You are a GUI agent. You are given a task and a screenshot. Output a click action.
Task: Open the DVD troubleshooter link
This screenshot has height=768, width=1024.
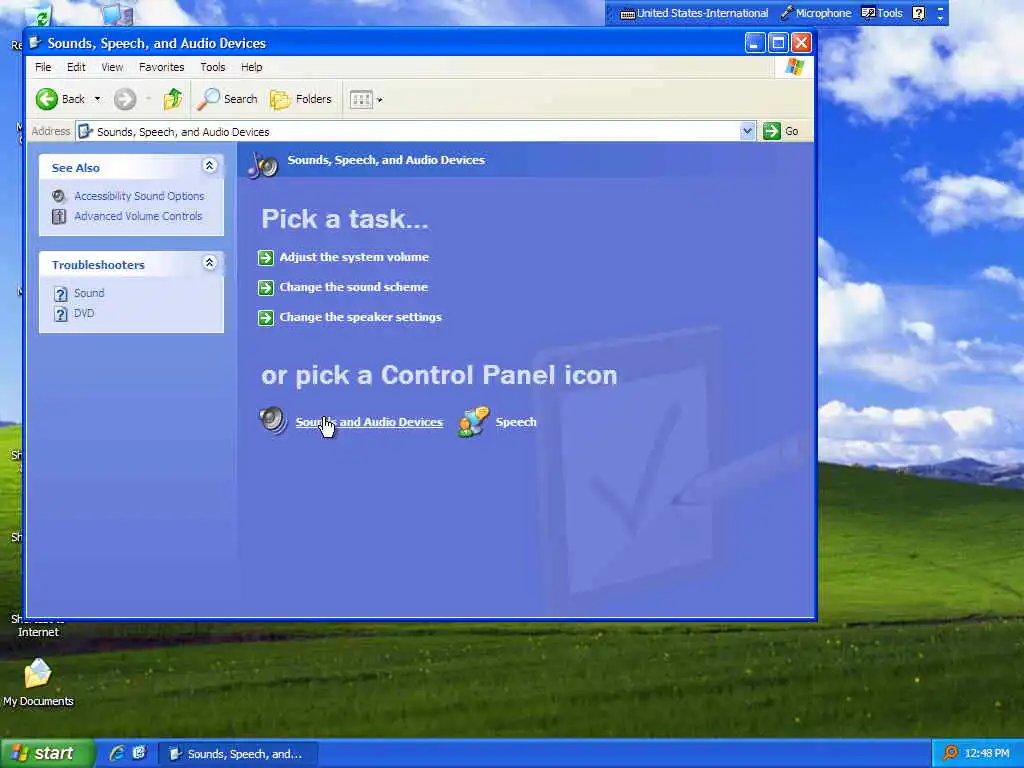coord(84,313)
